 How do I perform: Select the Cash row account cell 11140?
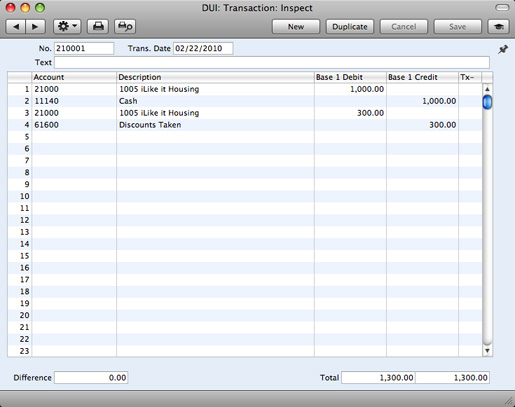(x=74, y=101)
